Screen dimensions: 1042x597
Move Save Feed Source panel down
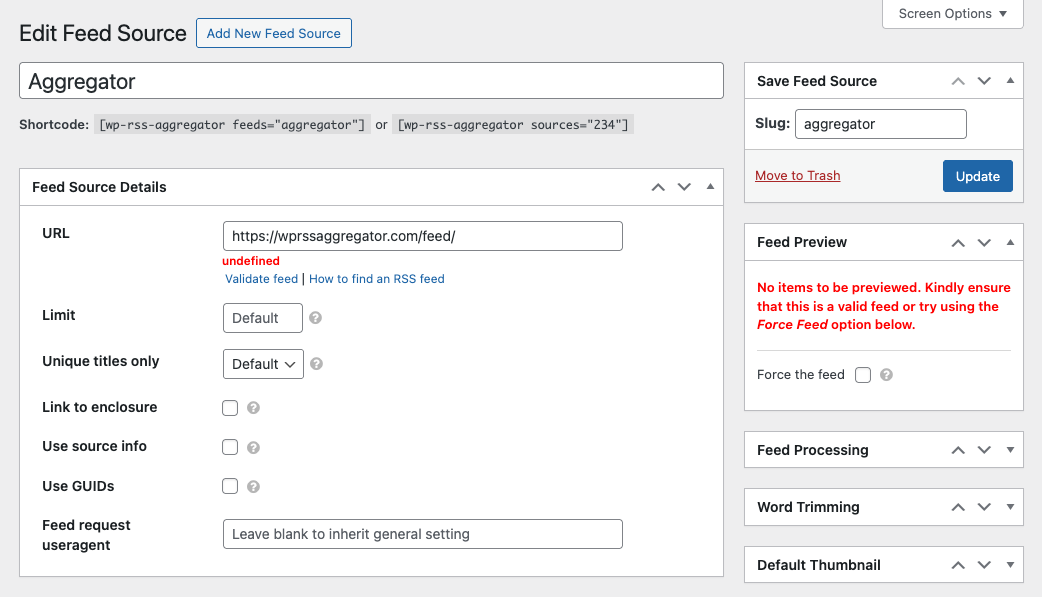984,81
